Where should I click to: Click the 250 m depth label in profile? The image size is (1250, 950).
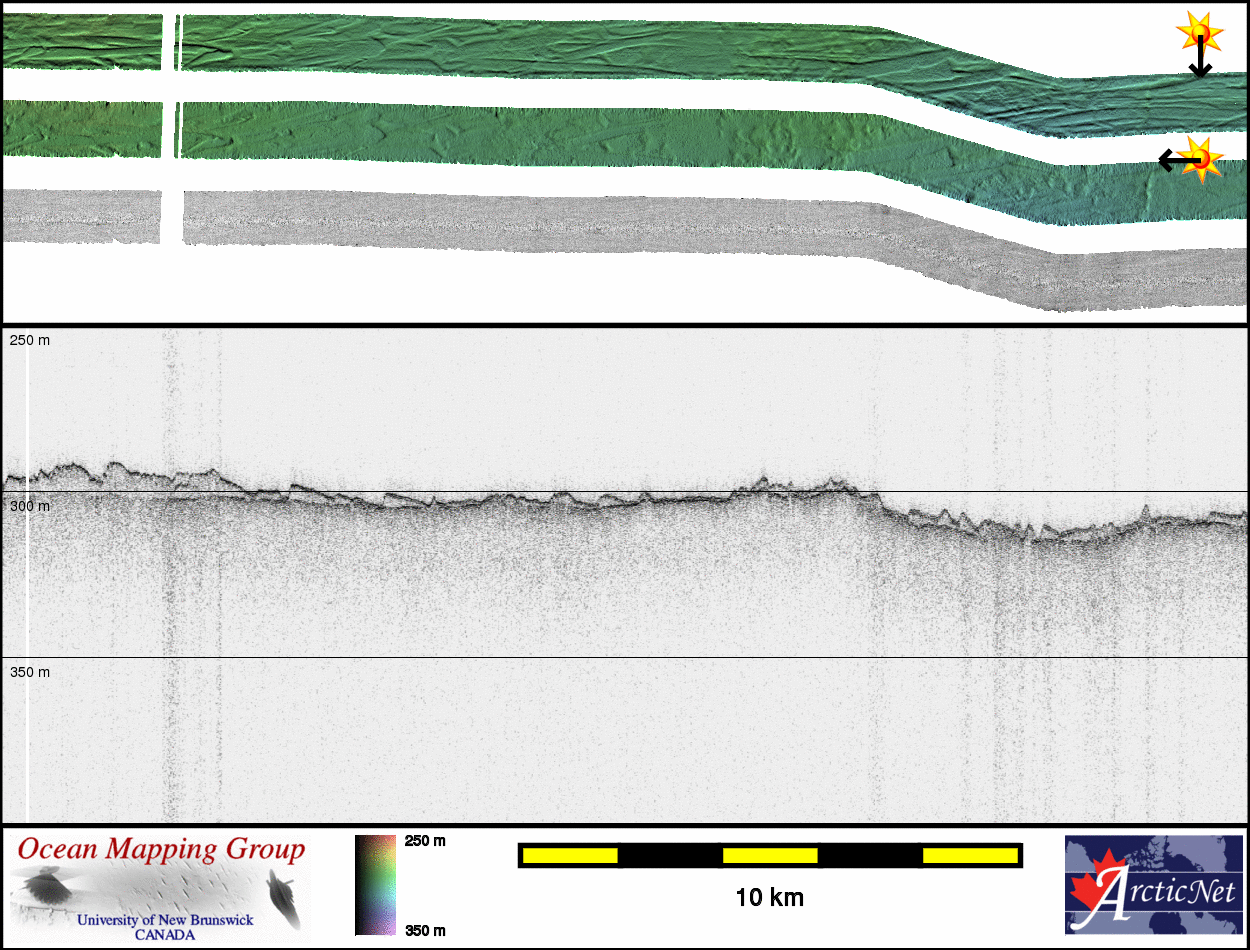[x=30, y=341]
